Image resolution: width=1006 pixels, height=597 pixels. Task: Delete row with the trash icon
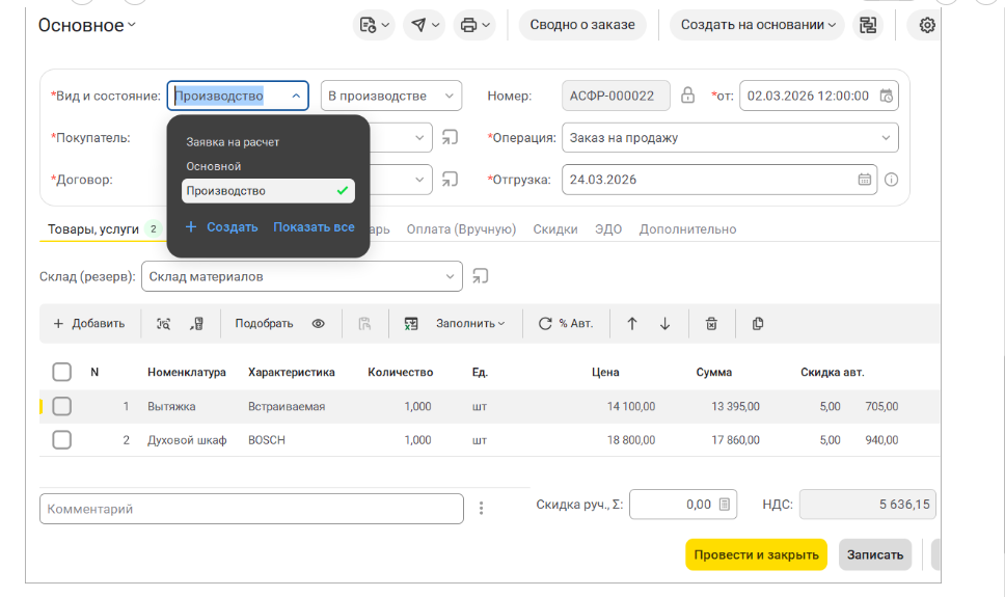(712, 324)
